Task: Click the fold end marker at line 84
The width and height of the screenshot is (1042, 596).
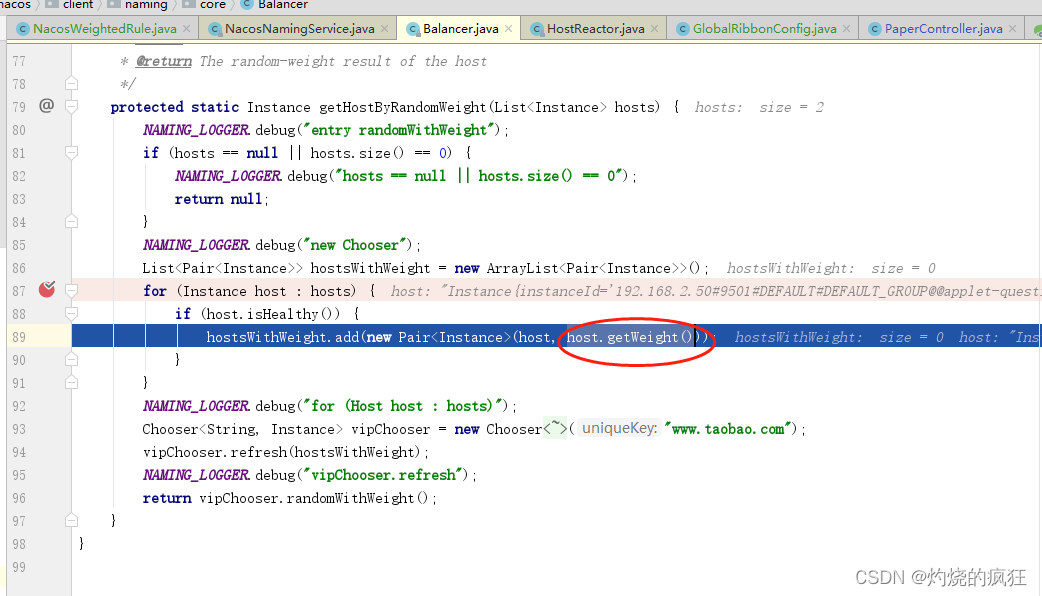Action: [x=72, y=221]
